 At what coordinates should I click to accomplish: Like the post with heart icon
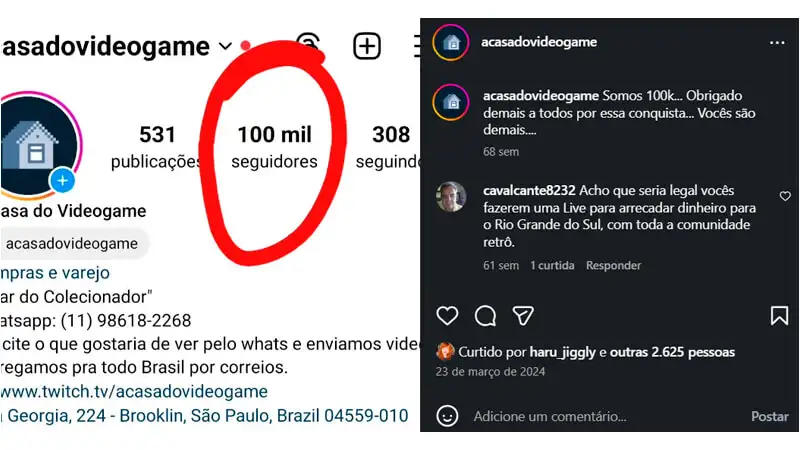click(x=447, y=316)
